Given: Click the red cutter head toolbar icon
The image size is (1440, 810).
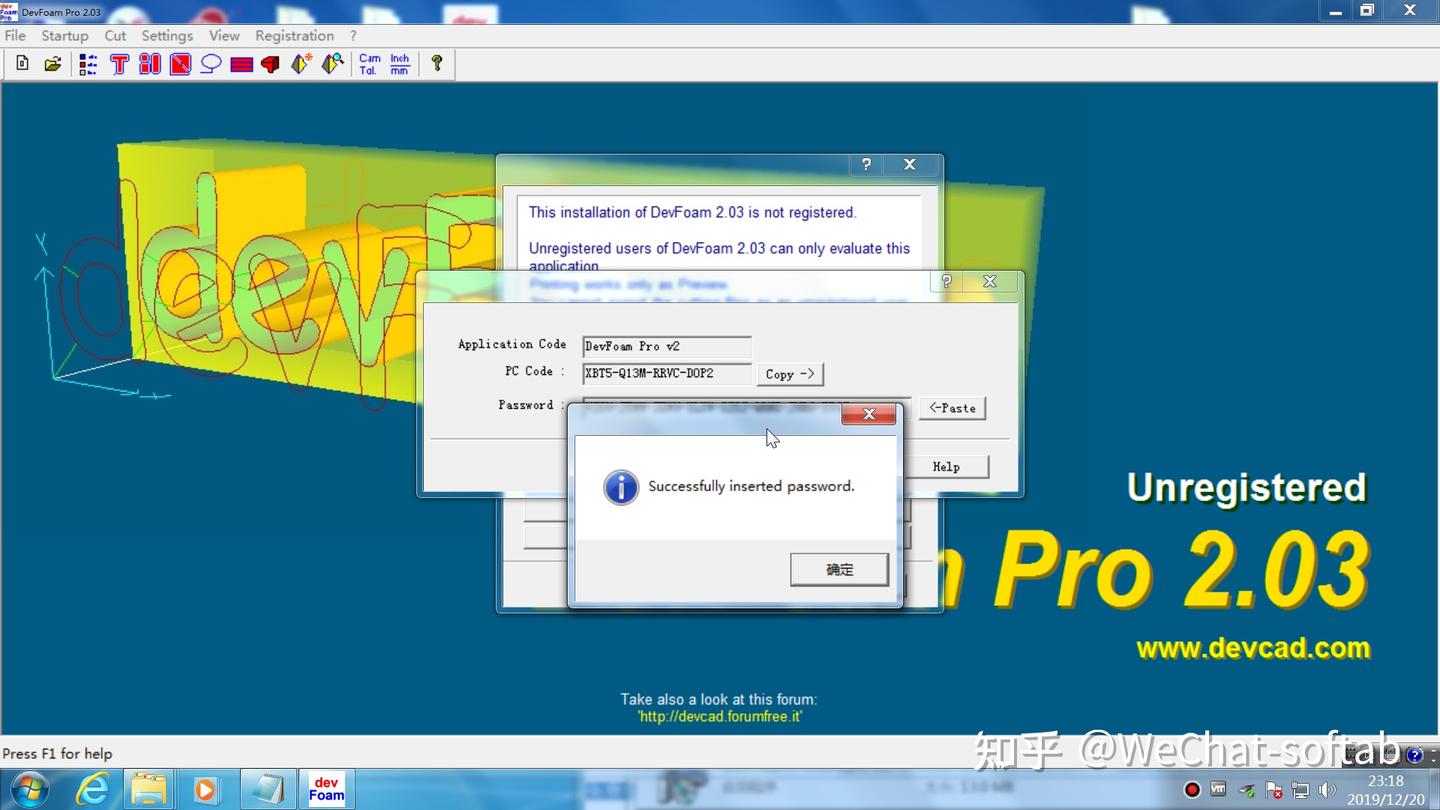Looking at the screenshot, I should (270, 62).
